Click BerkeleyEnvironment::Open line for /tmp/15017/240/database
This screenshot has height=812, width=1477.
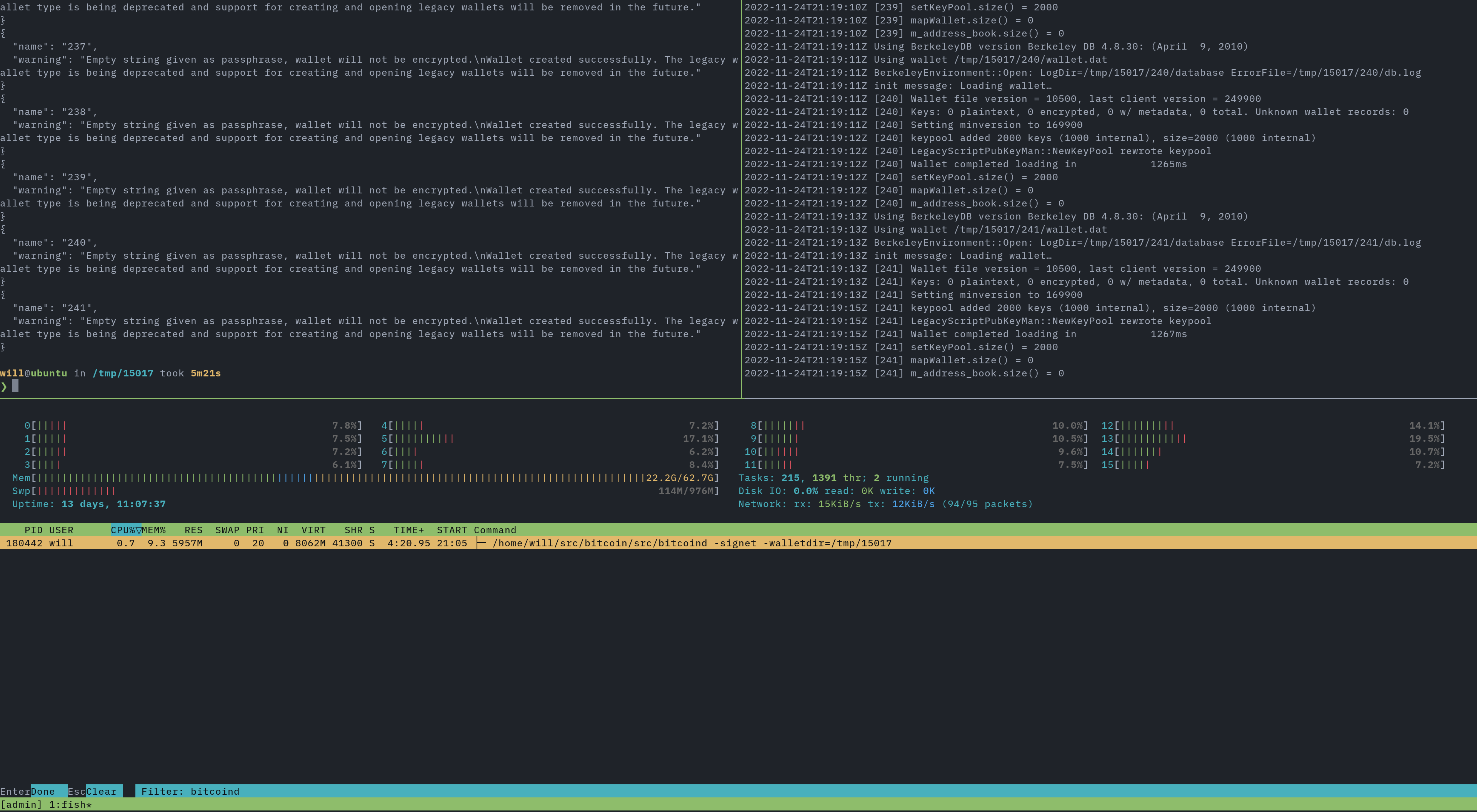coord(1082,73)
